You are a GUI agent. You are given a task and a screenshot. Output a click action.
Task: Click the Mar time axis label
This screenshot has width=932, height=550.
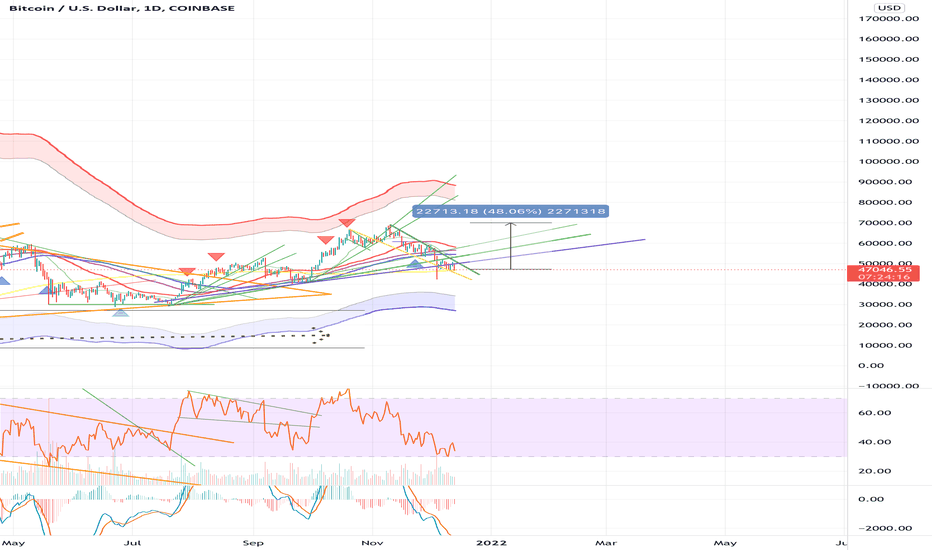[606, 543]
